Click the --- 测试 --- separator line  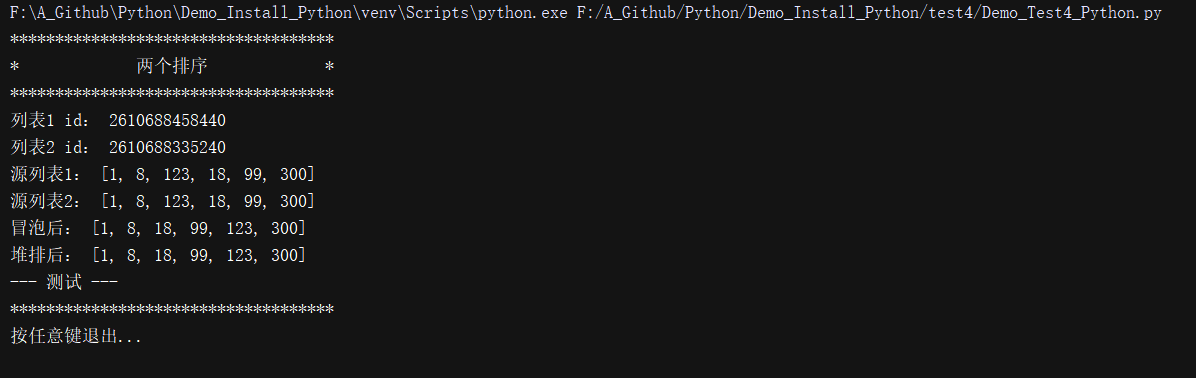(64, 282)
